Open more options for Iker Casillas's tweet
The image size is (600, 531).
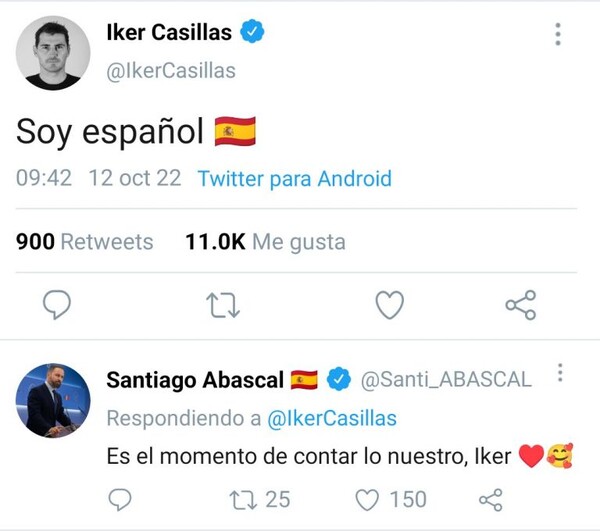557,35
